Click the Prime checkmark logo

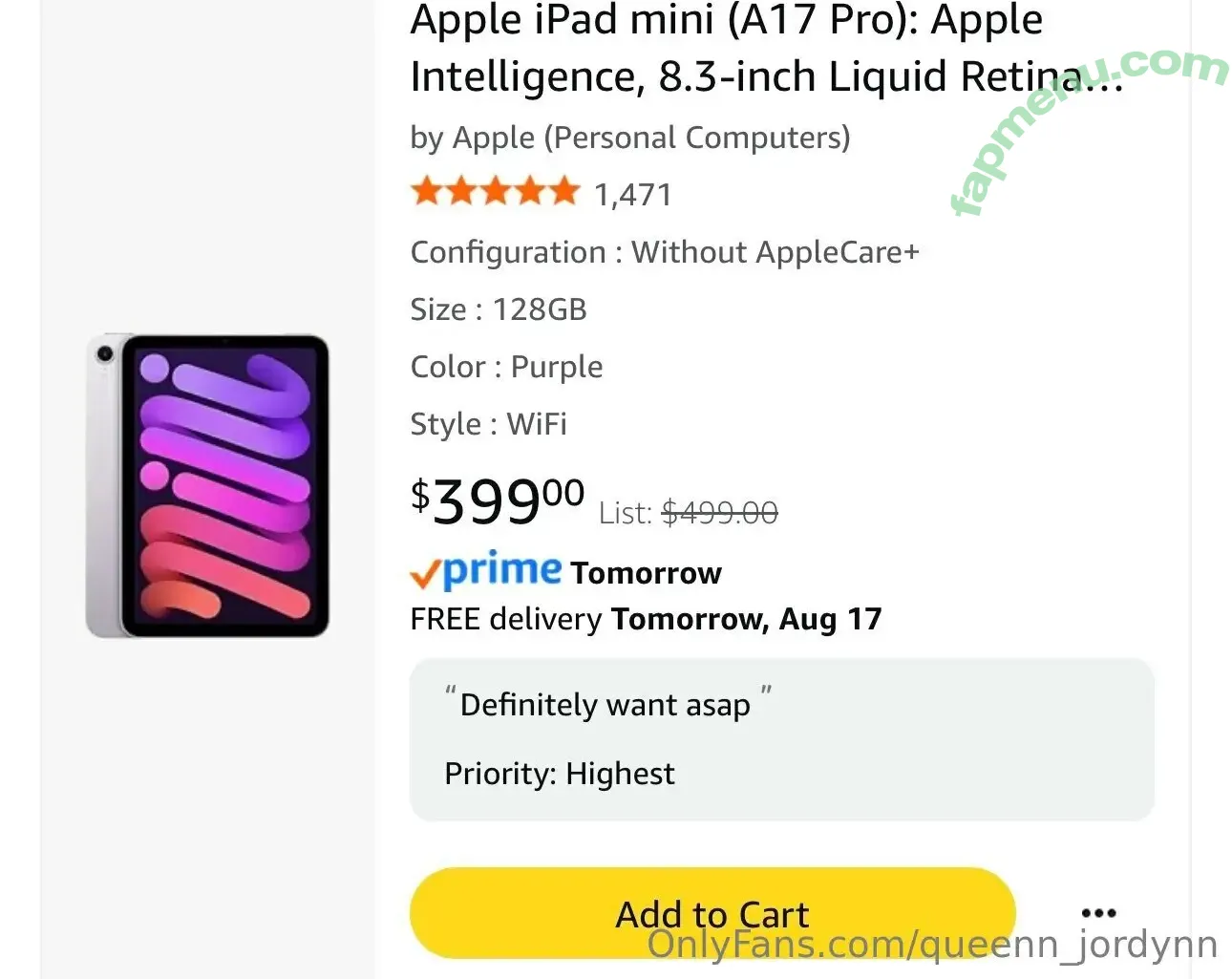[485, 571]
